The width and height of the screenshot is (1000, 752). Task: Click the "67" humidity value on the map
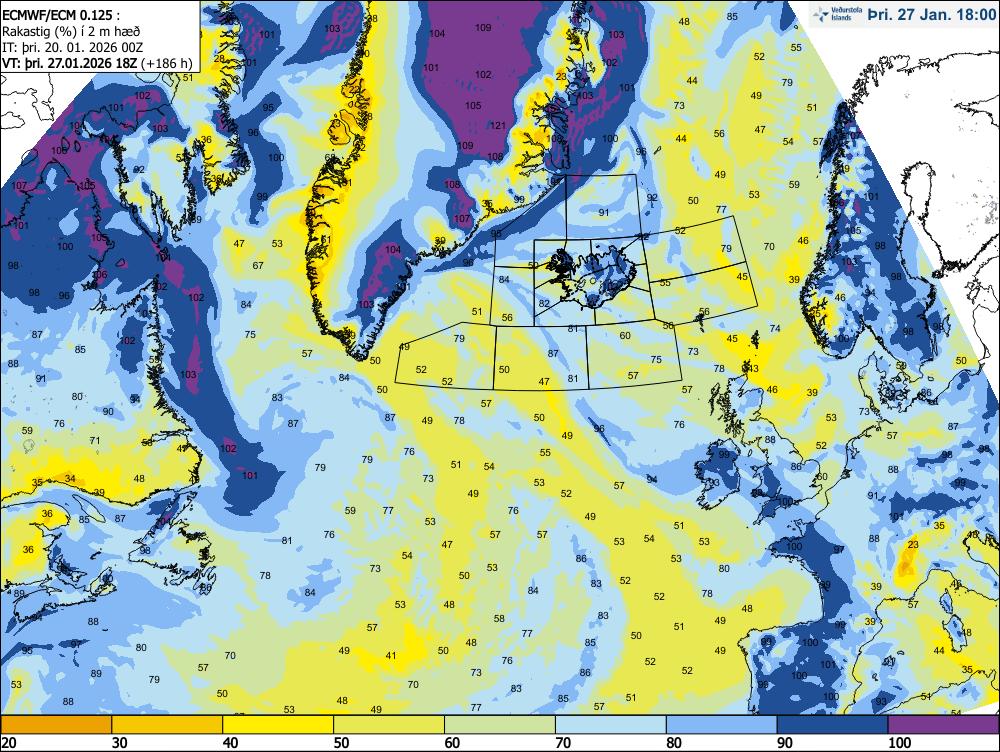(258, 265)
